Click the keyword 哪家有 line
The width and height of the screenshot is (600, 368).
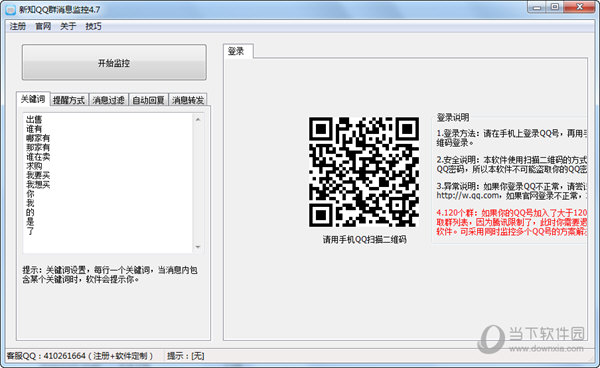click(x=38, y=138)
